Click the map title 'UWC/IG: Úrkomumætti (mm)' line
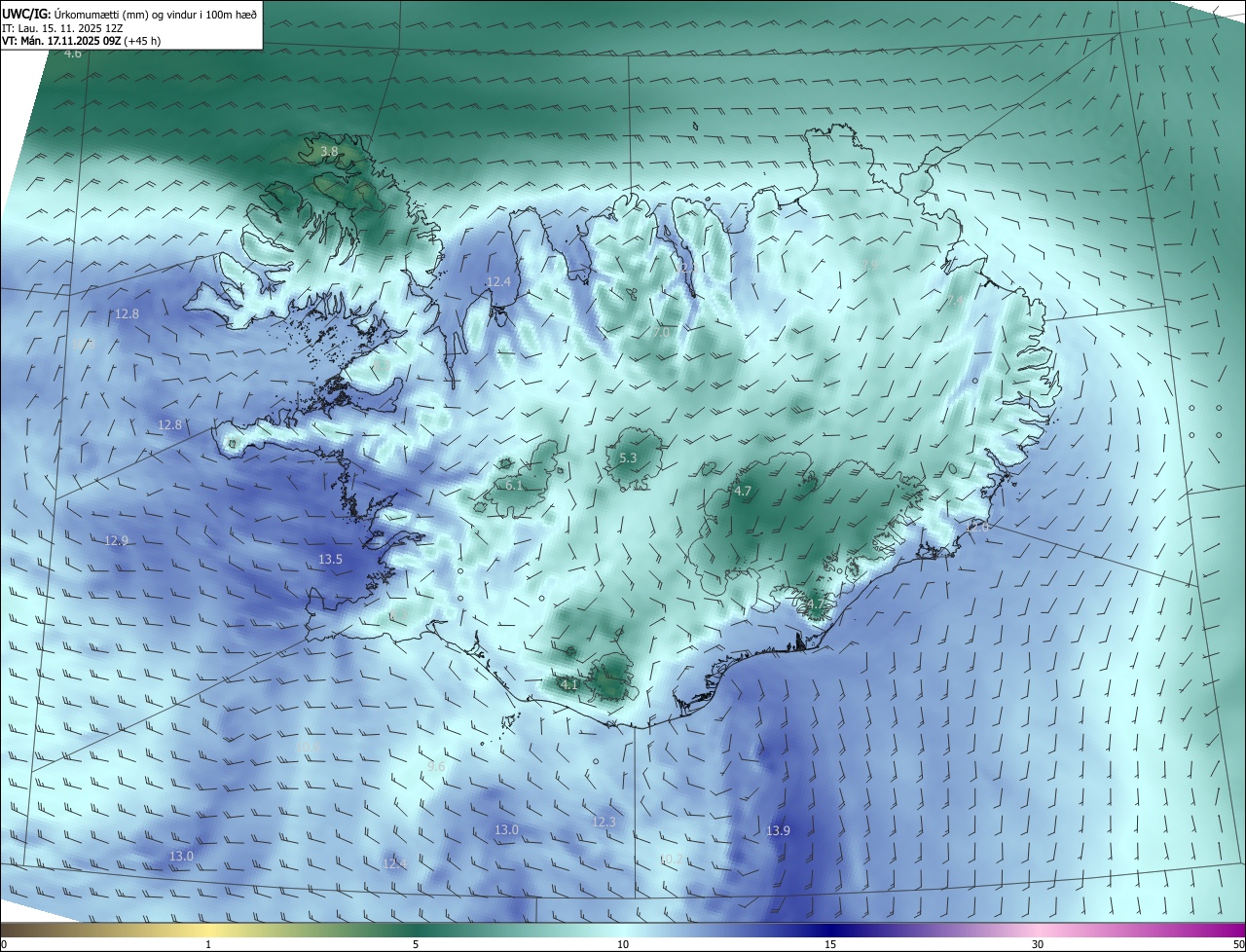Screen dimensions: 1246x952 [129, 14]
